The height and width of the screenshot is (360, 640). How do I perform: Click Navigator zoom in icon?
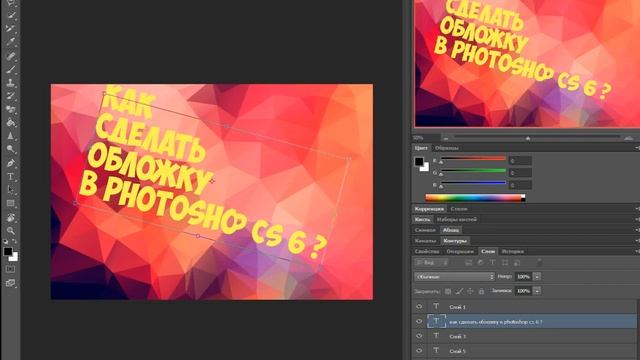pyautogui.click(x=629, y=138)
